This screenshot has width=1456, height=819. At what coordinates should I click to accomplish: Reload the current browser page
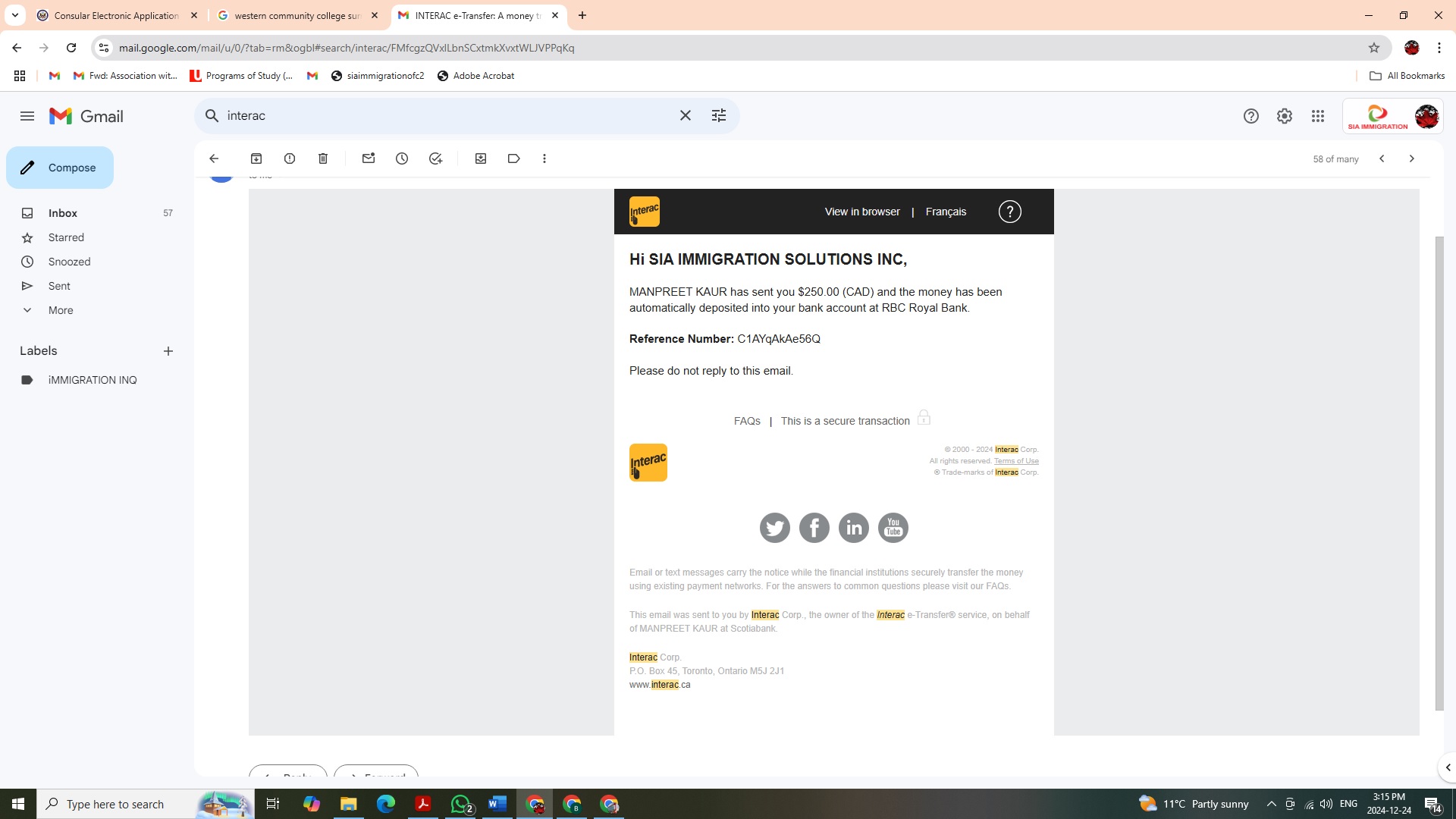pos(71,48)
